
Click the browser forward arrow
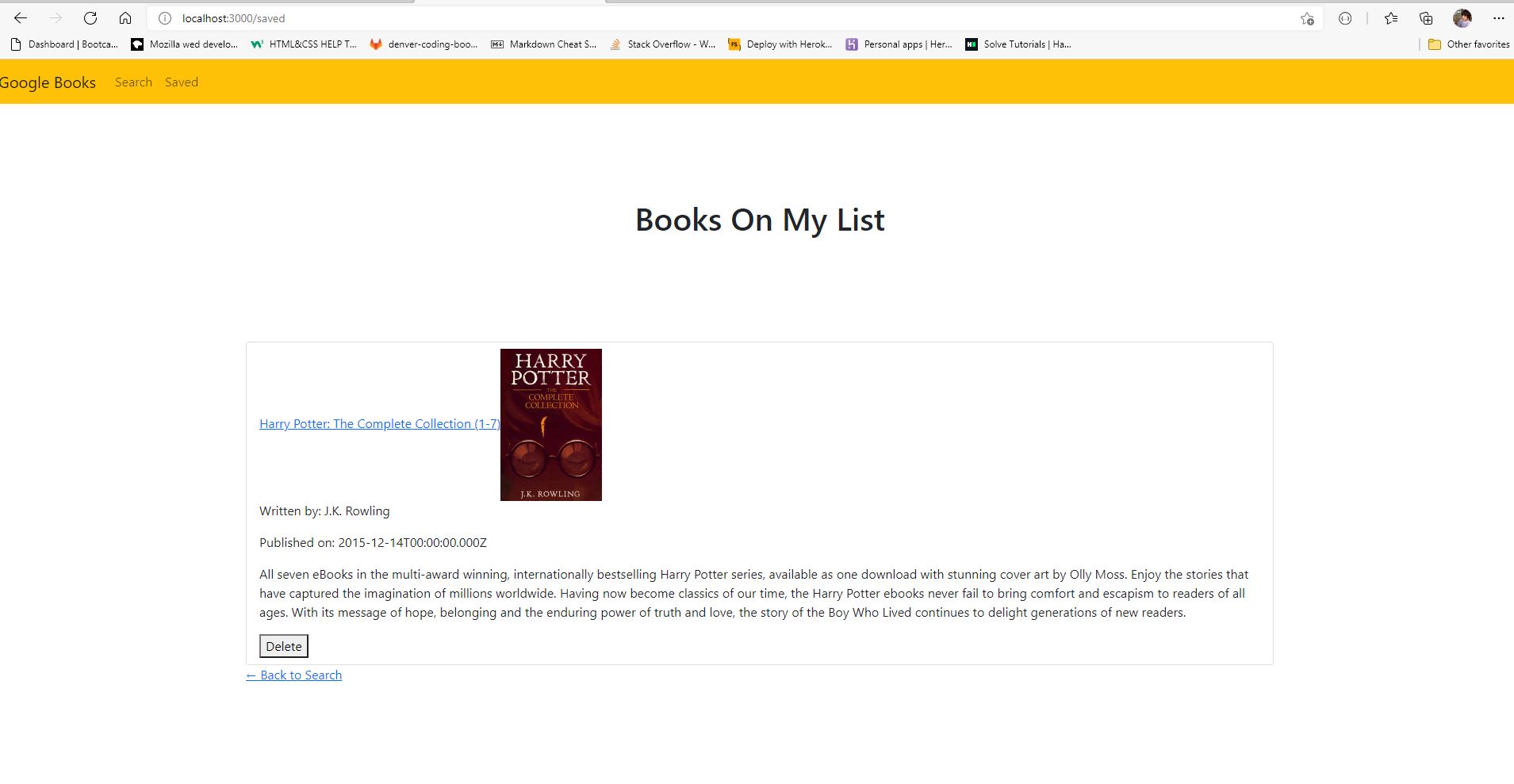pyautogui.click(x=56, y=18)
